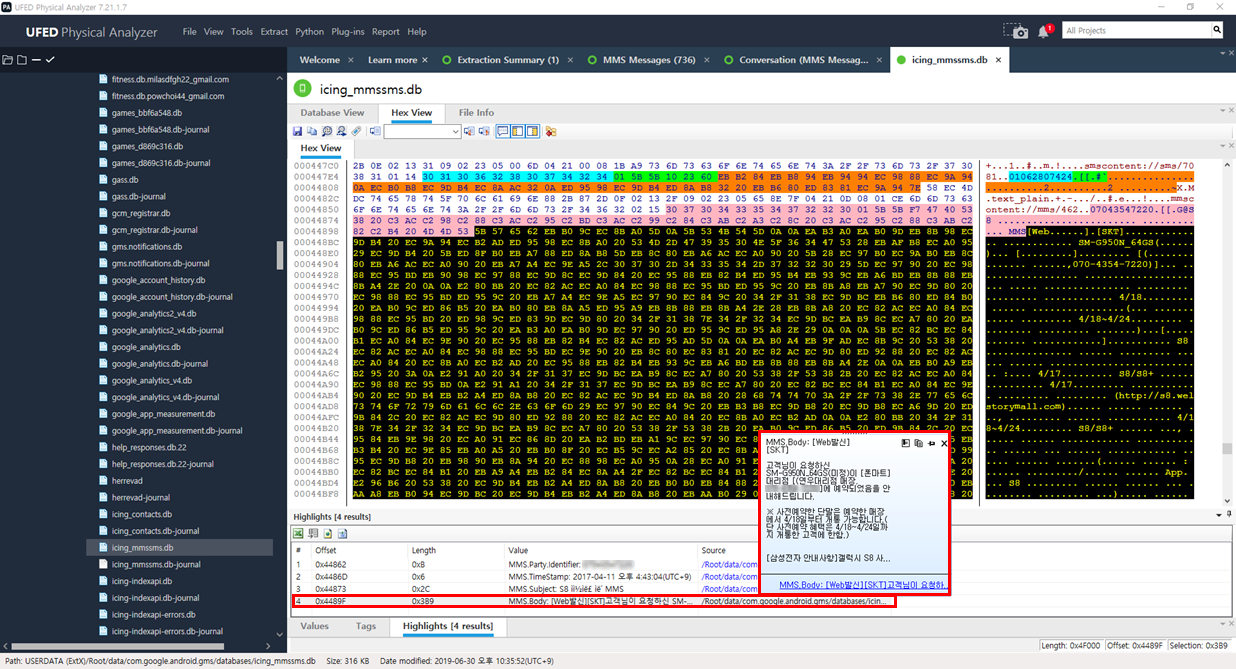
Task: Sort highlights by Length column
Action: (424, 550)
